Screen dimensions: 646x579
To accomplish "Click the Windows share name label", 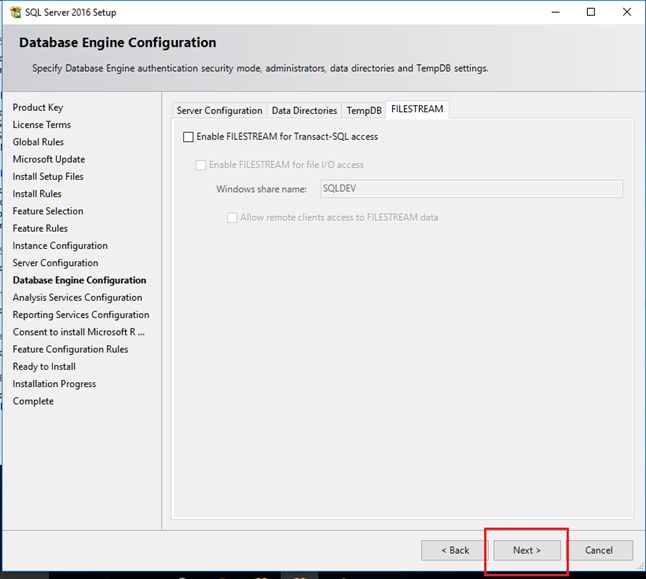I will point(261,189).
